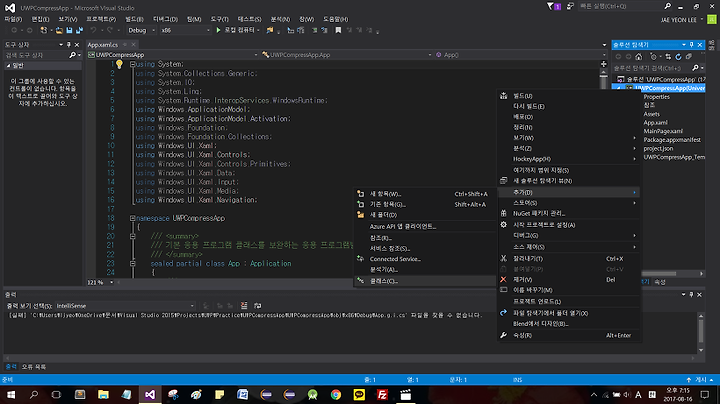Expand 보기(W) submenu in context menu
720x404 pixels.
pos(569,138)
